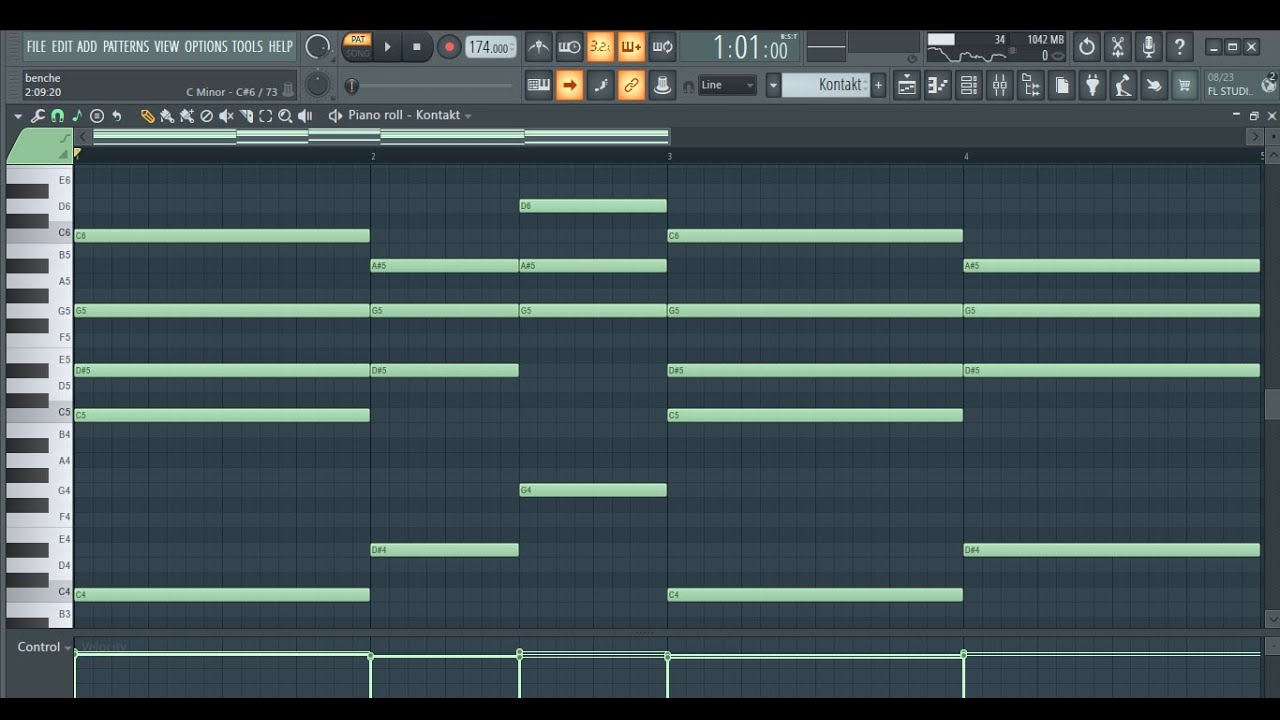
Task: Click the record button
Action: point(449,46)
